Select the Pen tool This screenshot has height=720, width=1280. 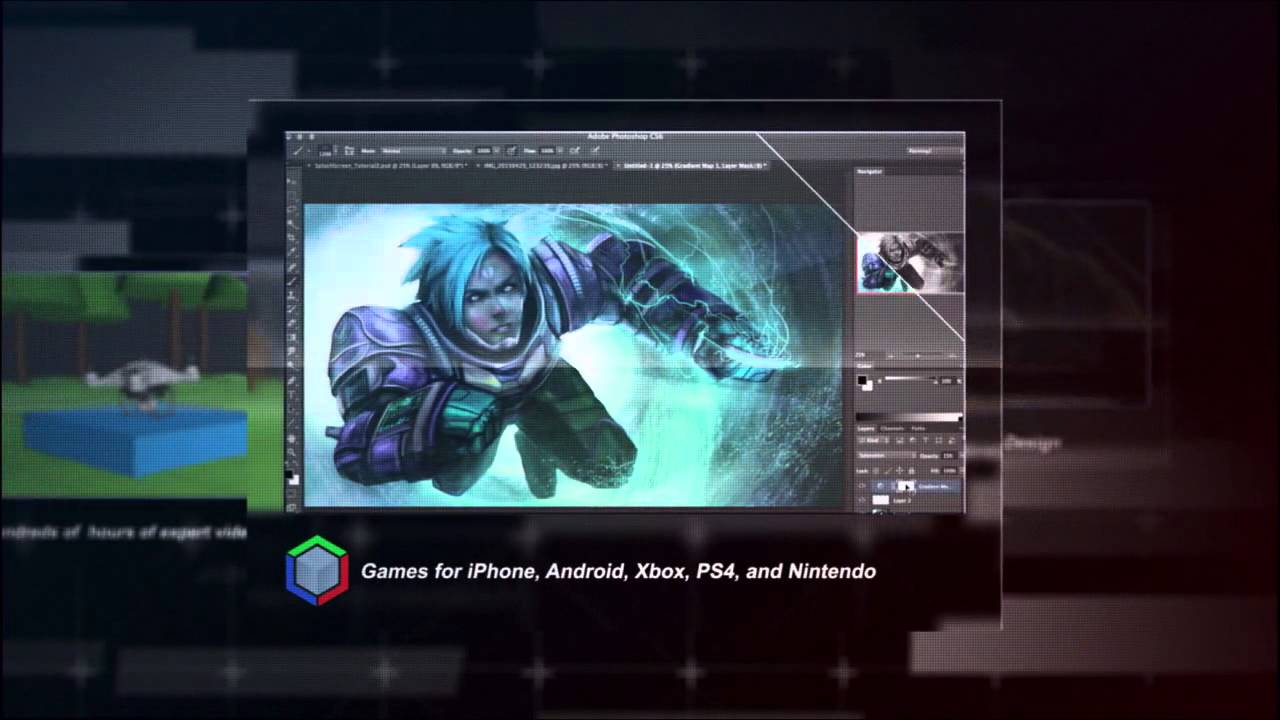[291, 380]
